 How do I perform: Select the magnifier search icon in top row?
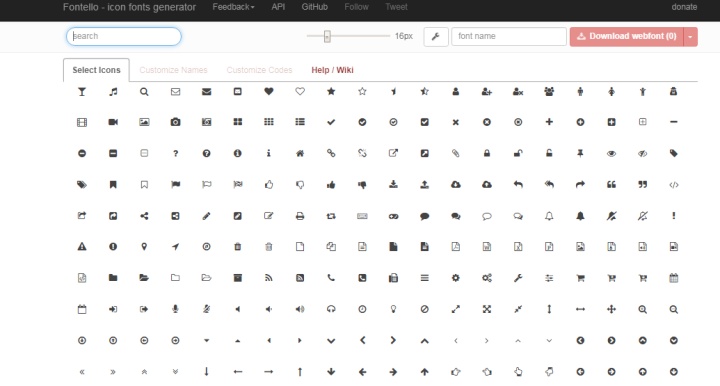click(144, 92)
